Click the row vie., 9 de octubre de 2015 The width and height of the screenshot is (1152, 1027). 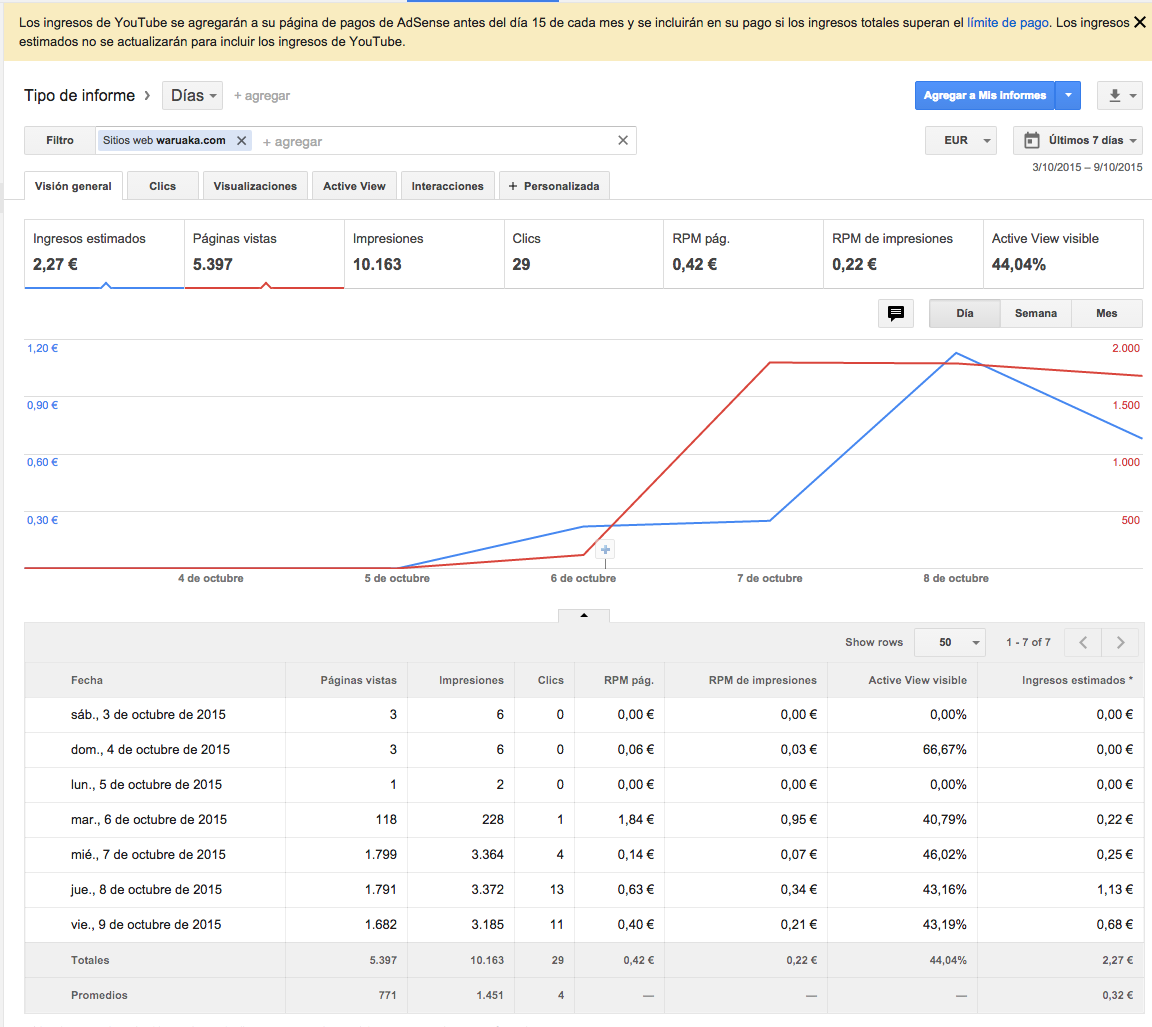tap(584, 925)
